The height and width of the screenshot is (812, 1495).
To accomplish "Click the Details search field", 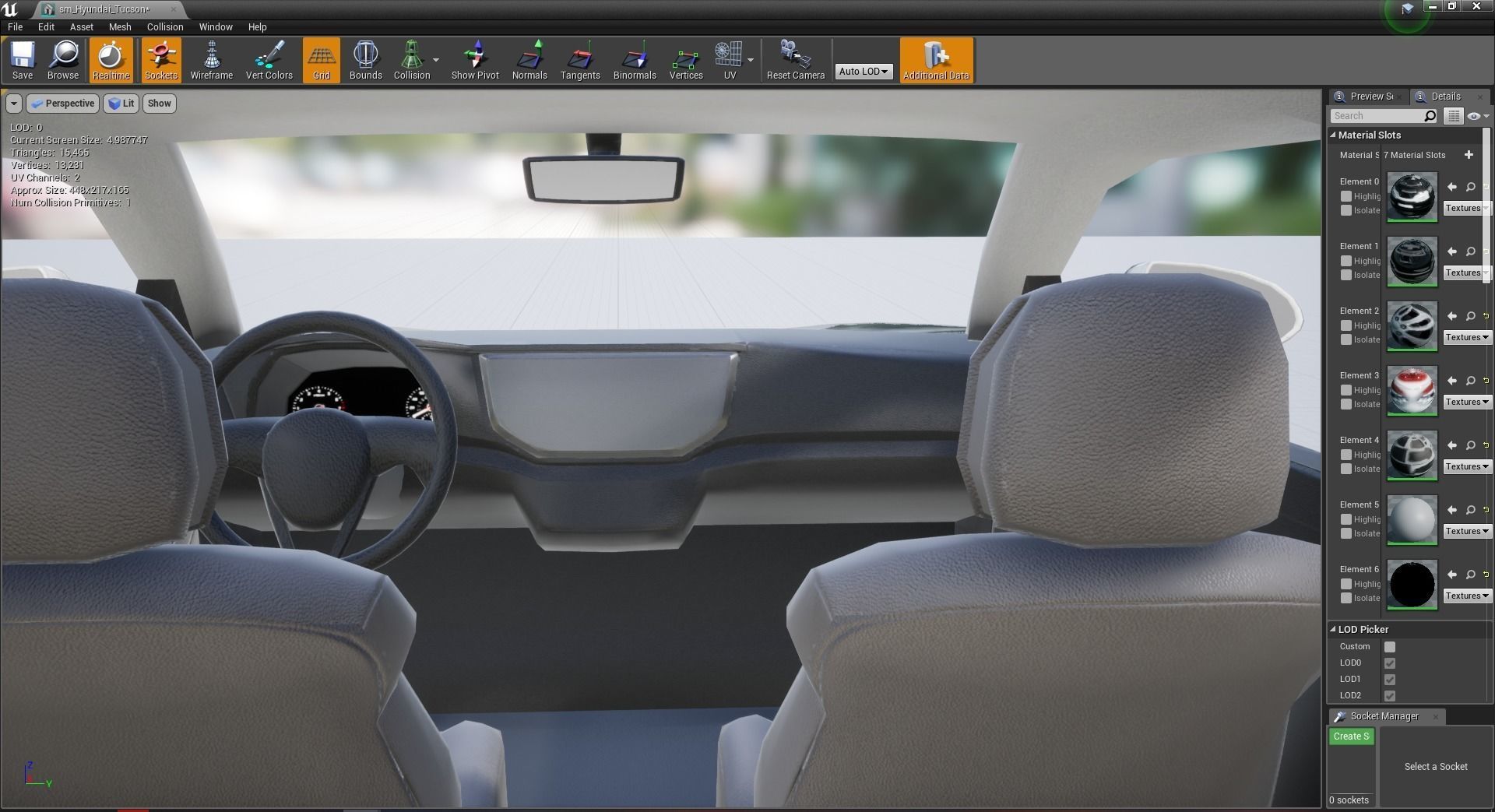I will (1378, 116).
